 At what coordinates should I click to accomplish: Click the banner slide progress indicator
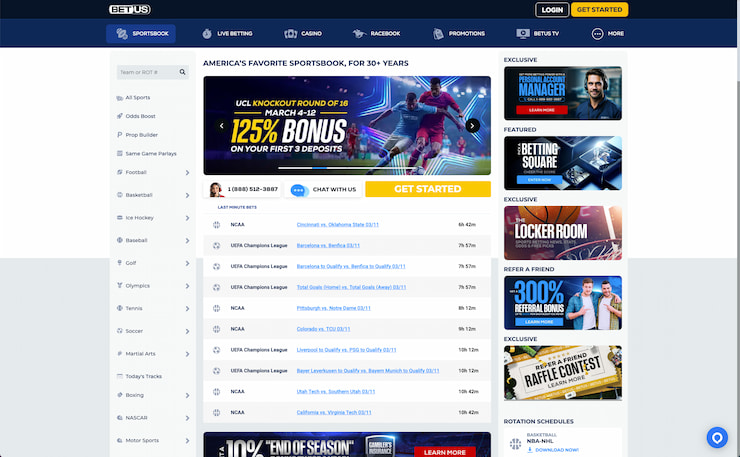coord(347,168)
